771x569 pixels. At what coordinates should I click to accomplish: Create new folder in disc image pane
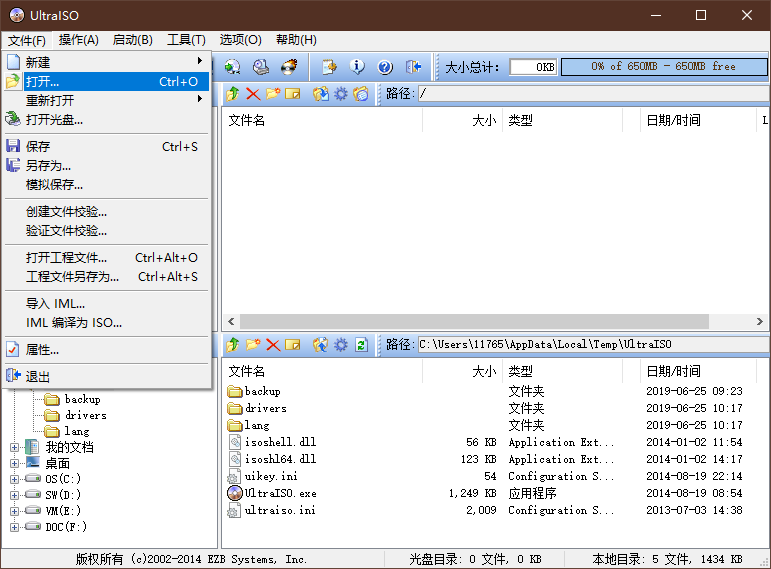[273, 93]
